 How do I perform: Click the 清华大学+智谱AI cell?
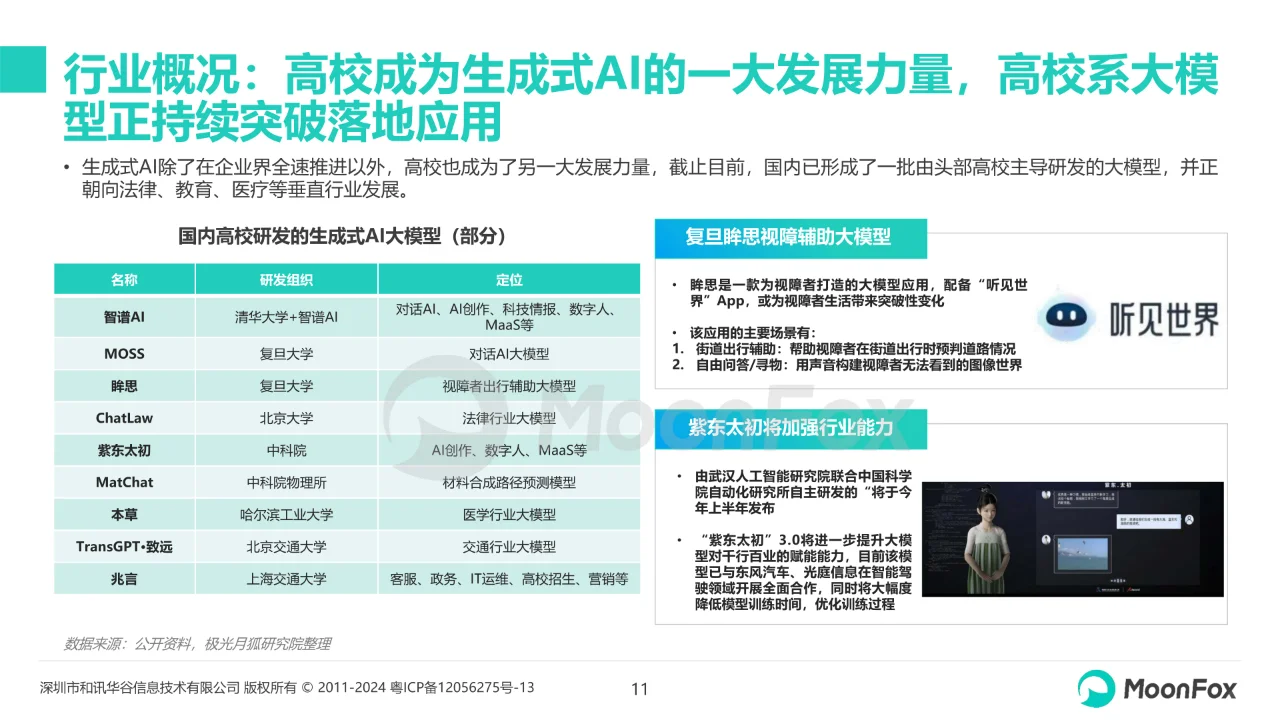click(286, 317)
